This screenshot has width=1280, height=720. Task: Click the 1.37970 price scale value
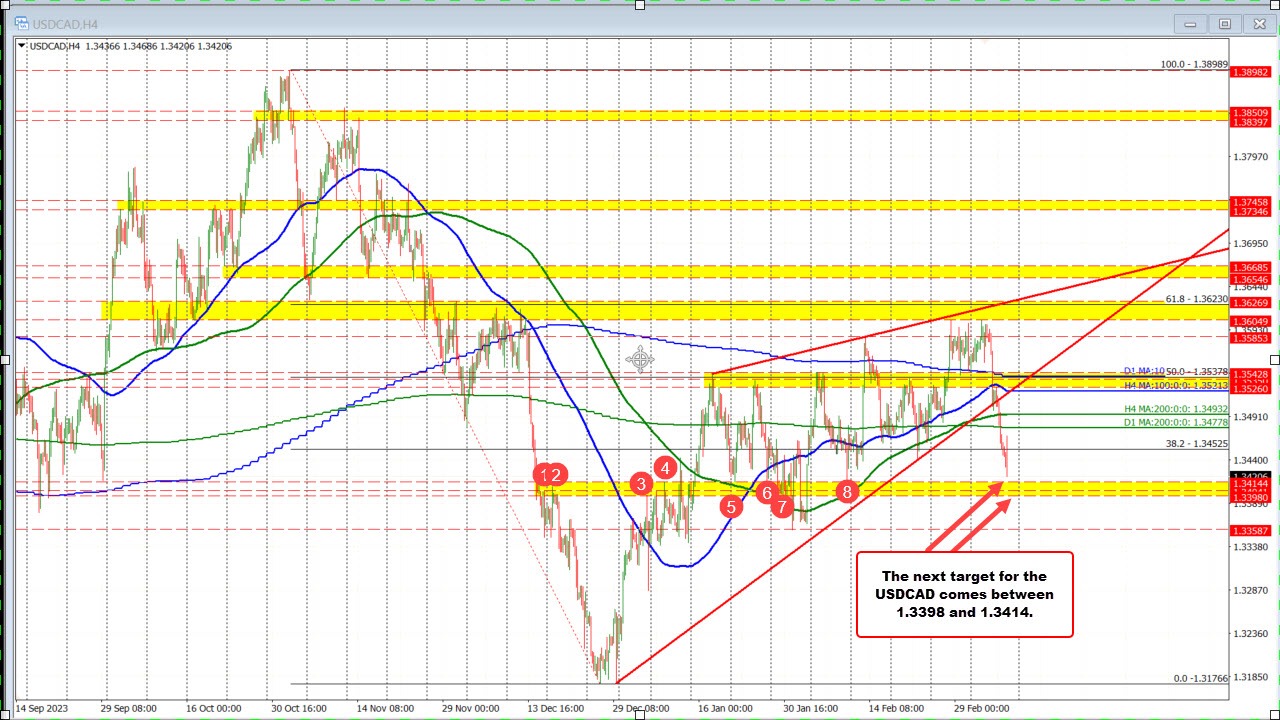tap(1251, 157)
